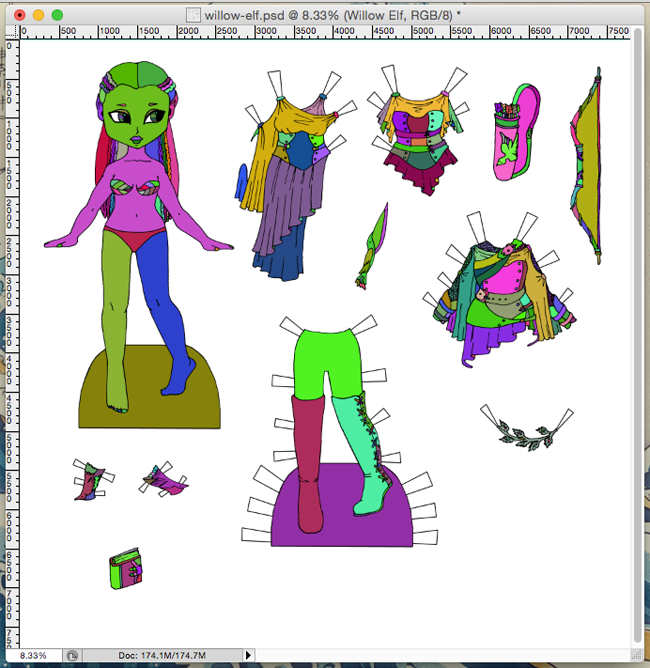Click the pink quiver with arrows

click(x=517, y=132)
